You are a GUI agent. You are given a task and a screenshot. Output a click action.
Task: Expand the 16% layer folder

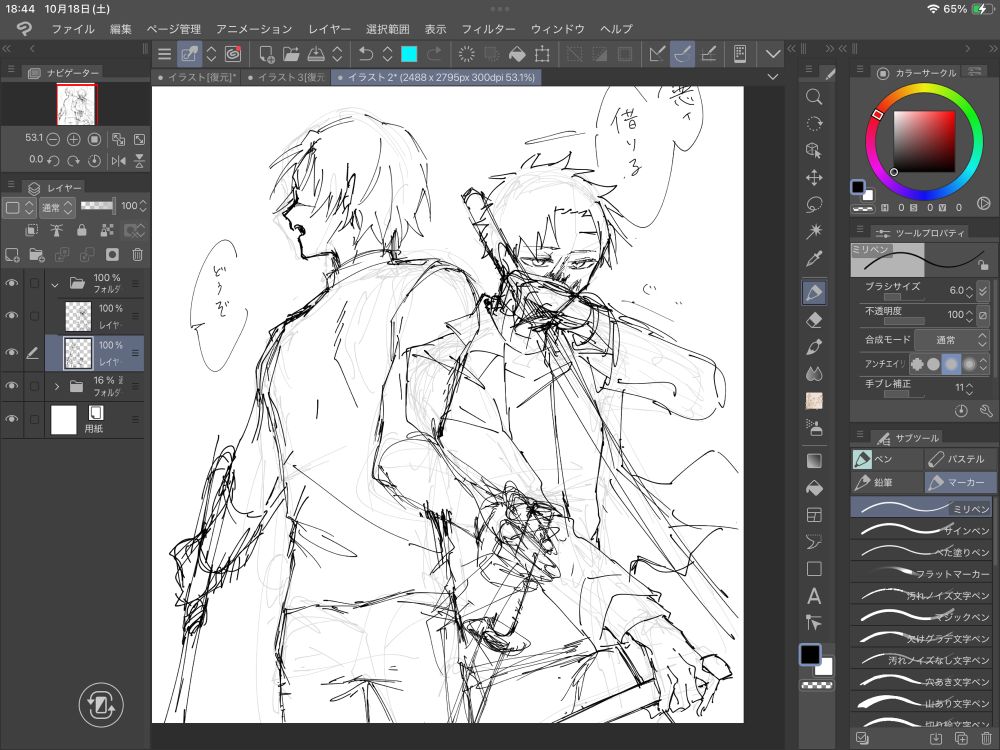pyautogui.click(x=57, y=386)
